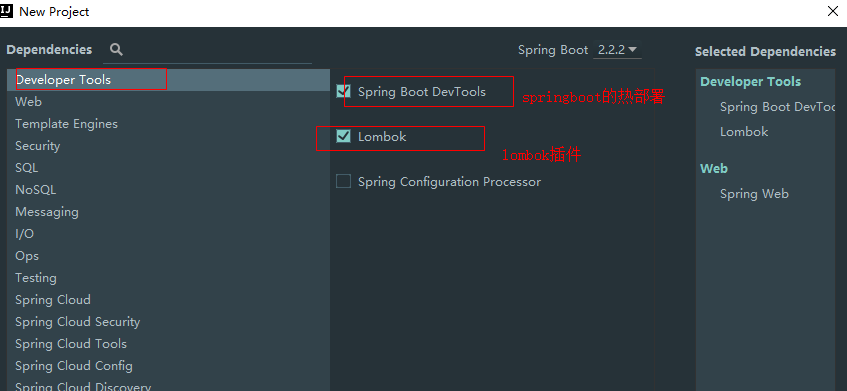
Task: Close the New Project dialog
Action: (833, 11)
